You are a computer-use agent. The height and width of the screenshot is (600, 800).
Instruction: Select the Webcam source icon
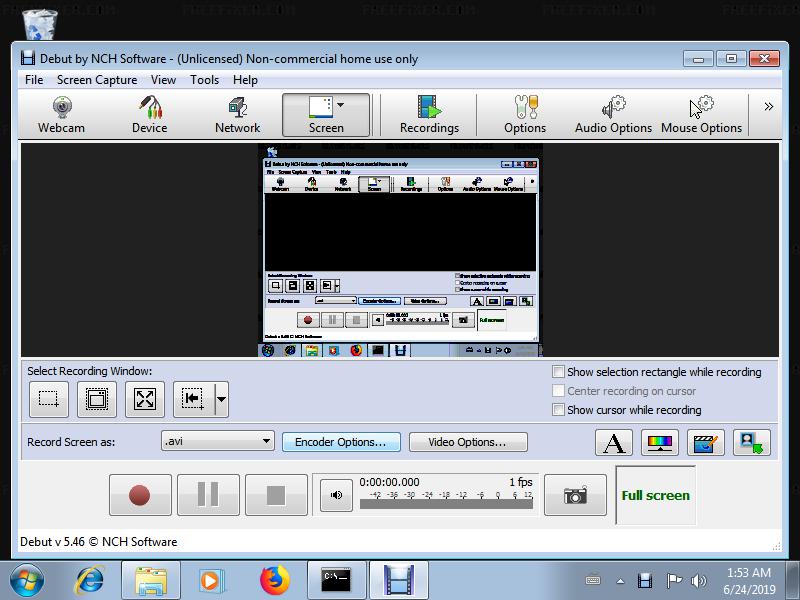coord(61,115)
